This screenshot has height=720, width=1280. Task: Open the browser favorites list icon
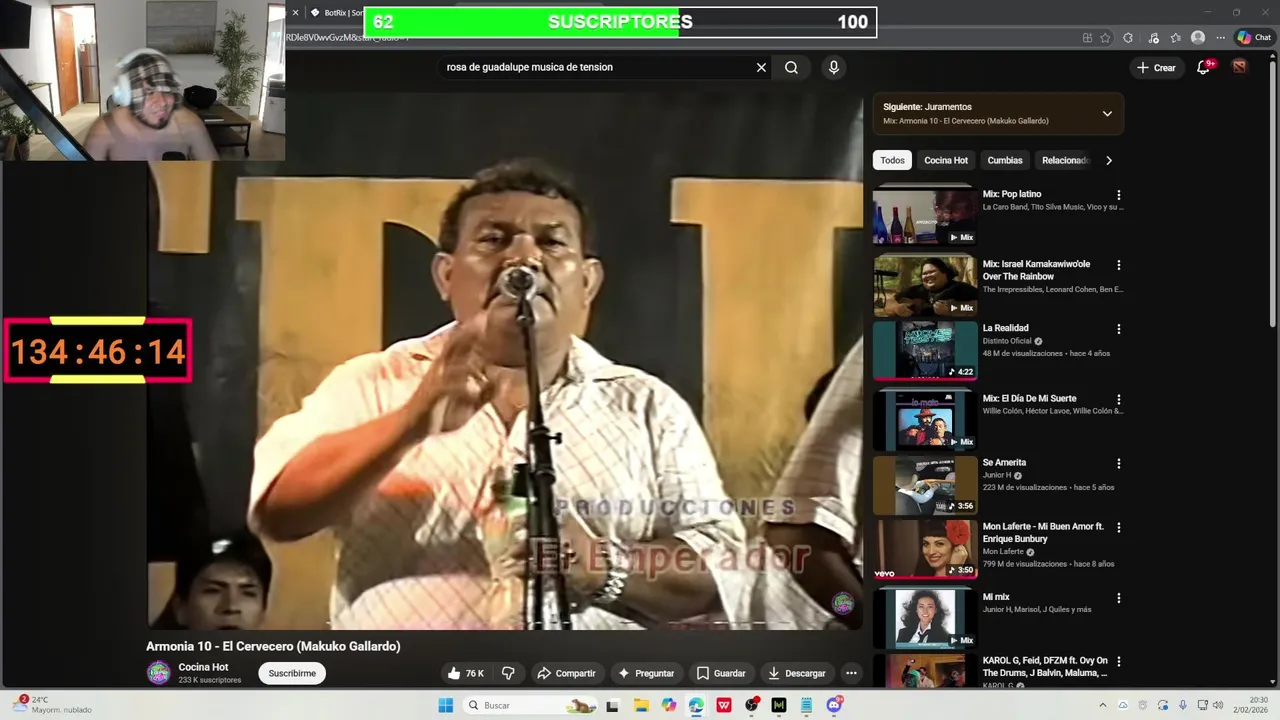point(1176,38)
